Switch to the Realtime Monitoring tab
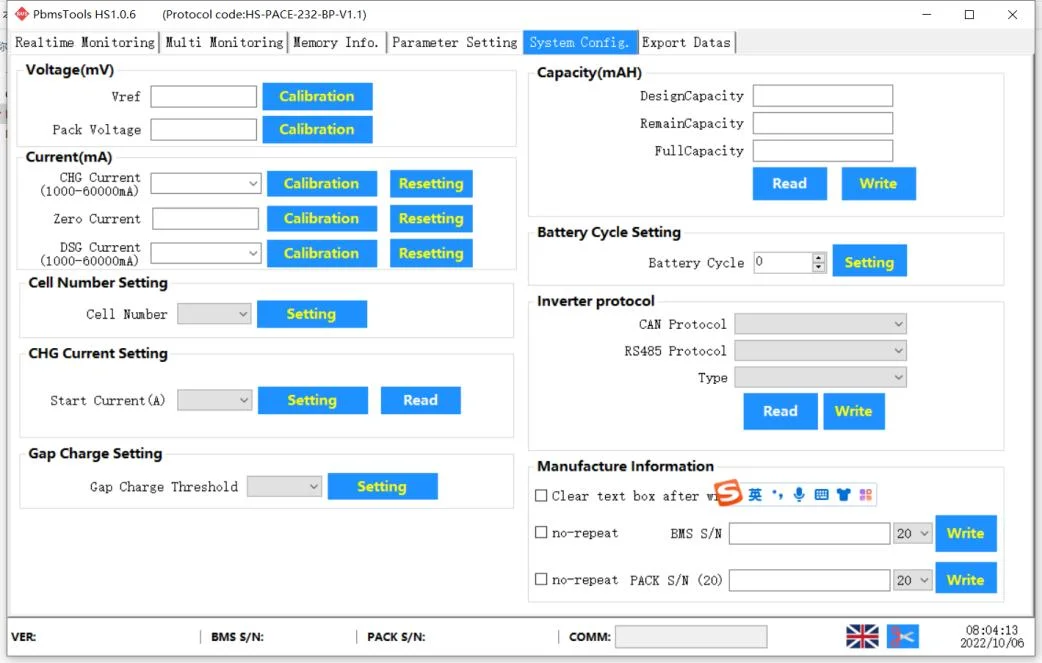The height and width of the screenshot is (663, 1042). tap(85, 42)
